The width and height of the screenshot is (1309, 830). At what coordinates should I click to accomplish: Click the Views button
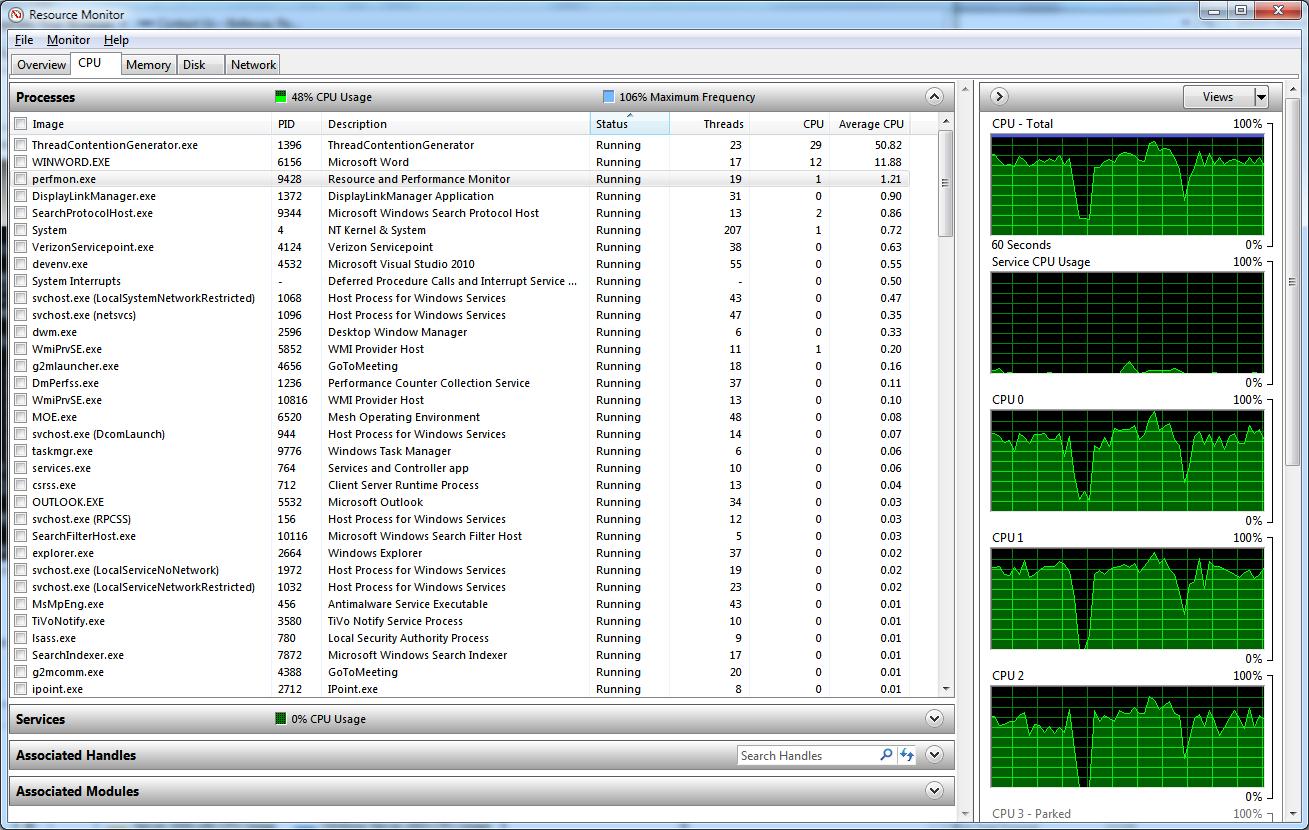coord(1217,97)
